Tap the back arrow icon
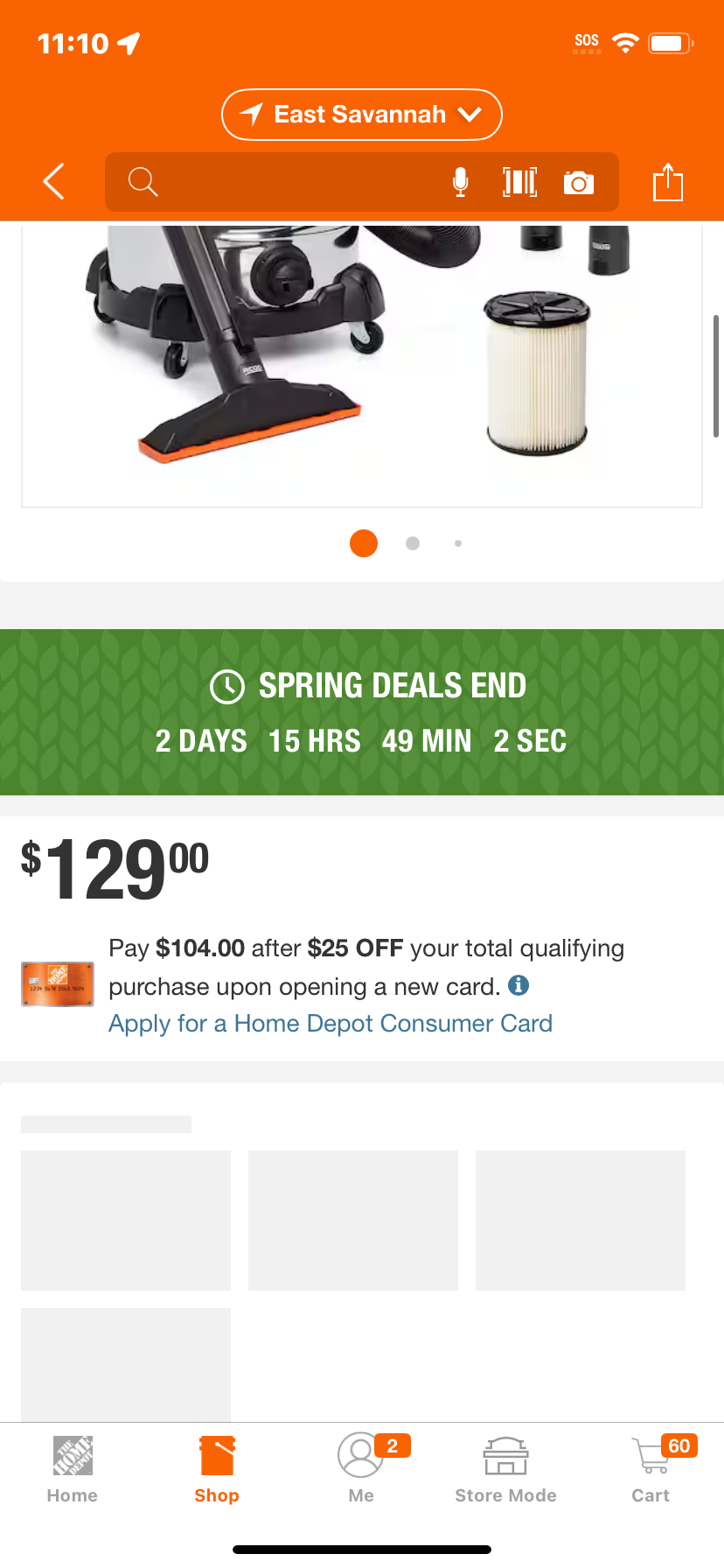 (x=53, y=182)
